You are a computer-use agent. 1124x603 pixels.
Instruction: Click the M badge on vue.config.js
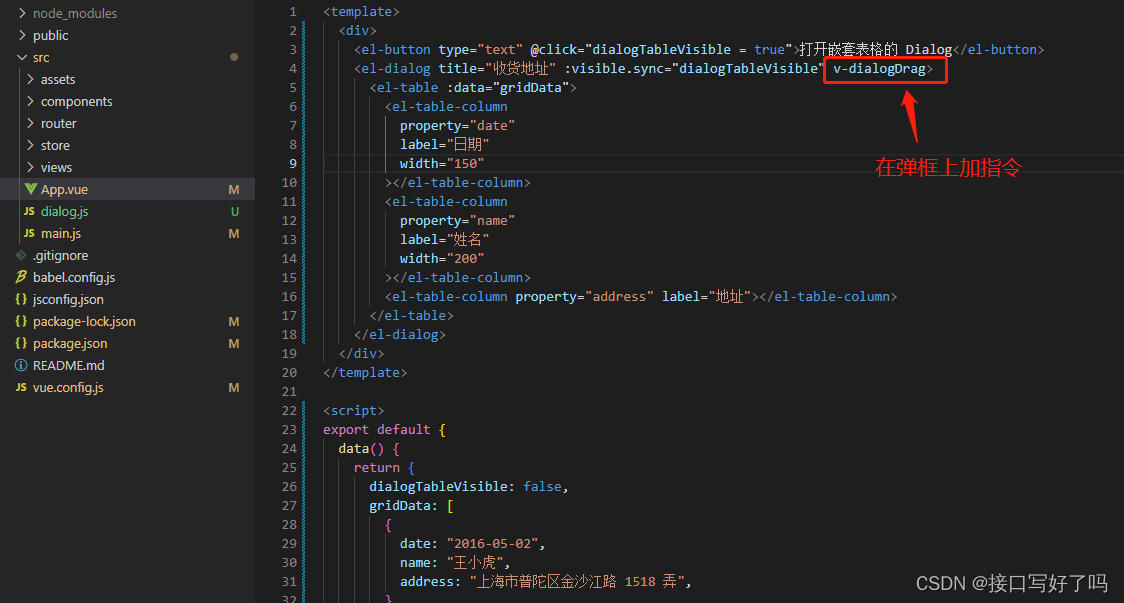click(x=234, y=387)
